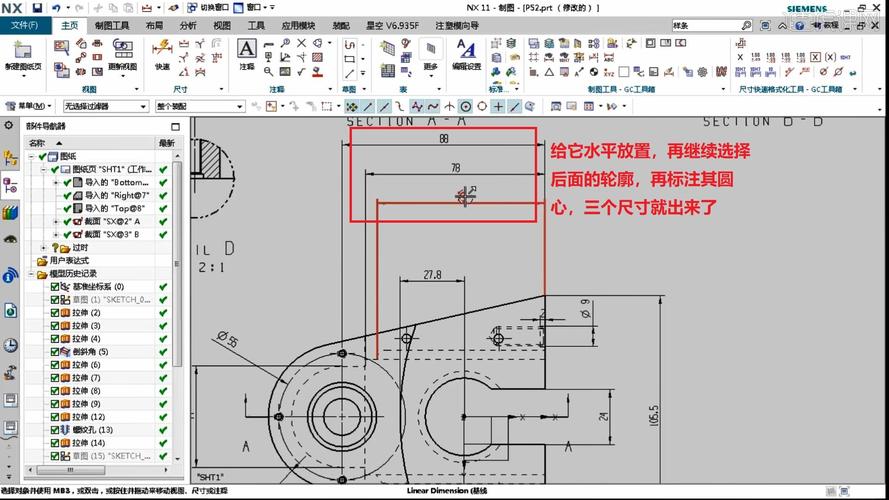Viewport: 889px width, 500px height.
Task: Toggle checkbox for 拉伸 (14)
Action: click(55, 443)
